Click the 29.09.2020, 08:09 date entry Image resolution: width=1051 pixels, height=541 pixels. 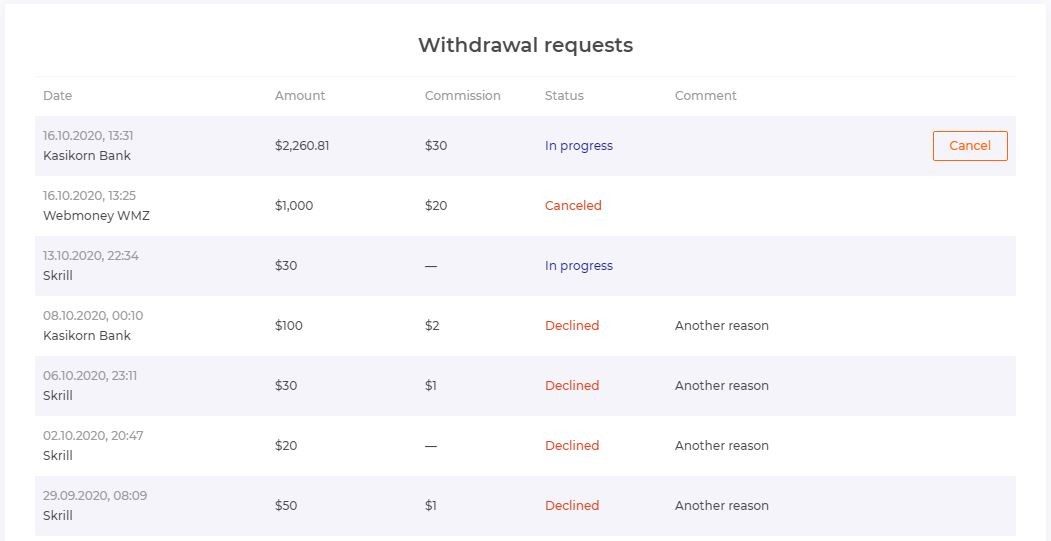tap(95, 496)
